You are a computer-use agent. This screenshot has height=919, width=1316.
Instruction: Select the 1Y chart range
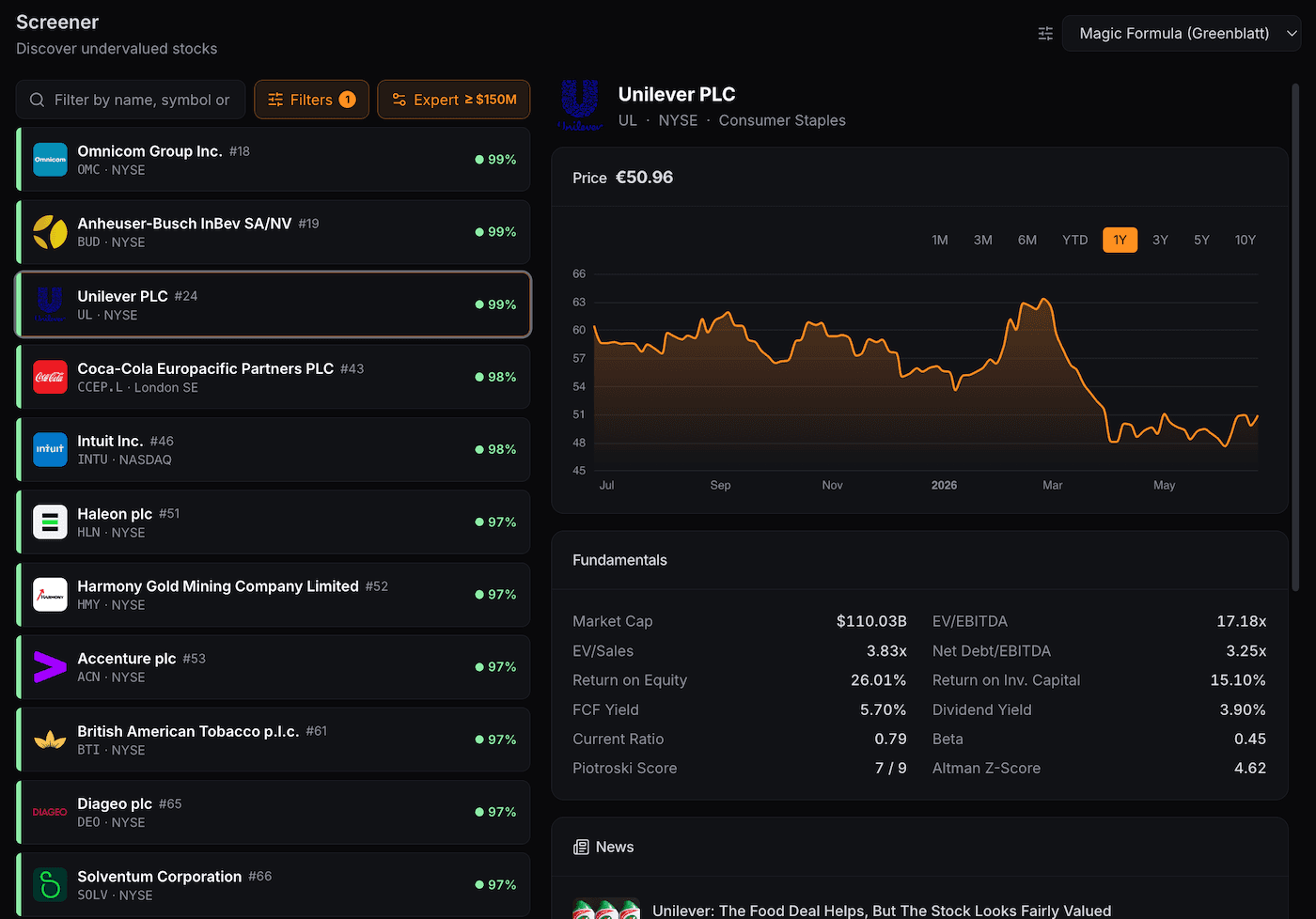click(1120, 240)
